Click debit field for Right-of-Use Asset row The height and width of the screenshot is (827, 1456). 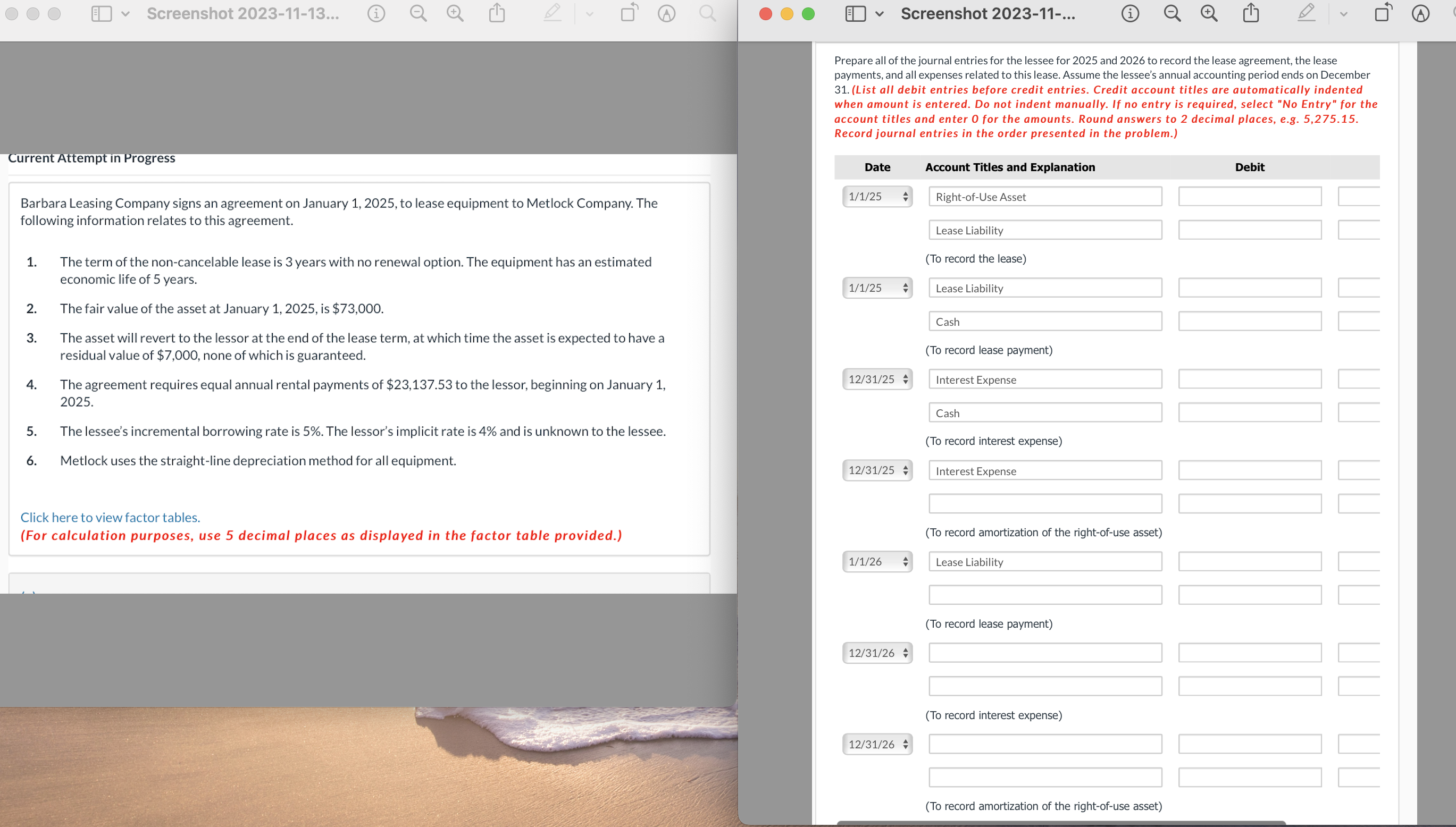coord(1249,197)
